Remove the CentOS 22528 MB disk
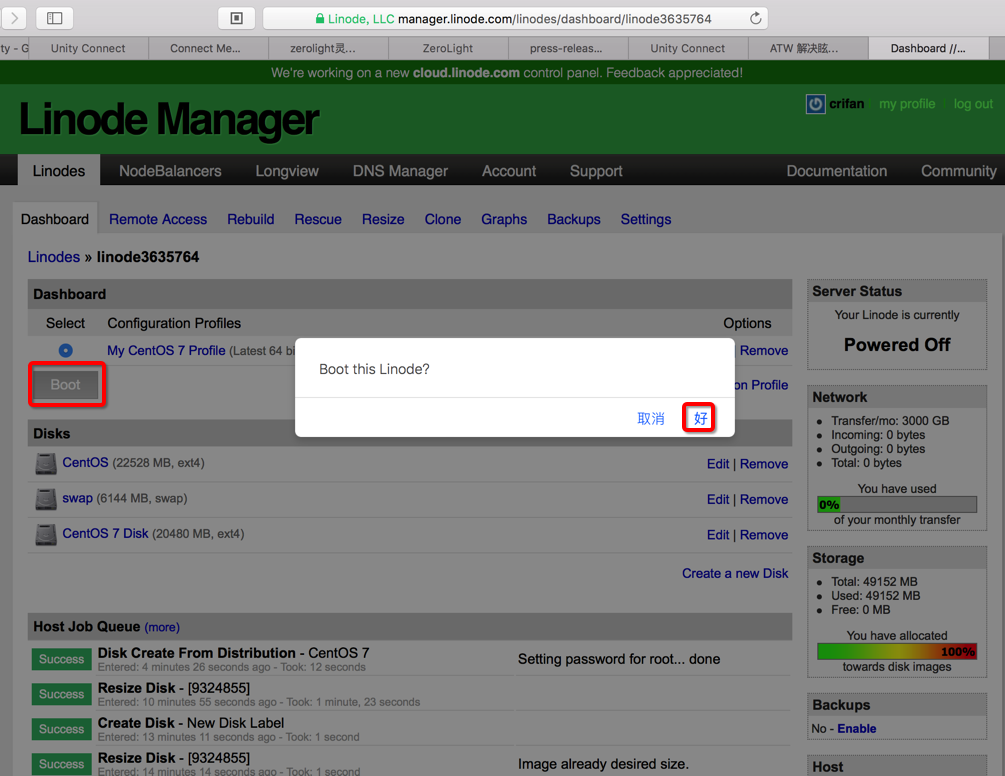The image size is (1005, 776). (764, 464)
